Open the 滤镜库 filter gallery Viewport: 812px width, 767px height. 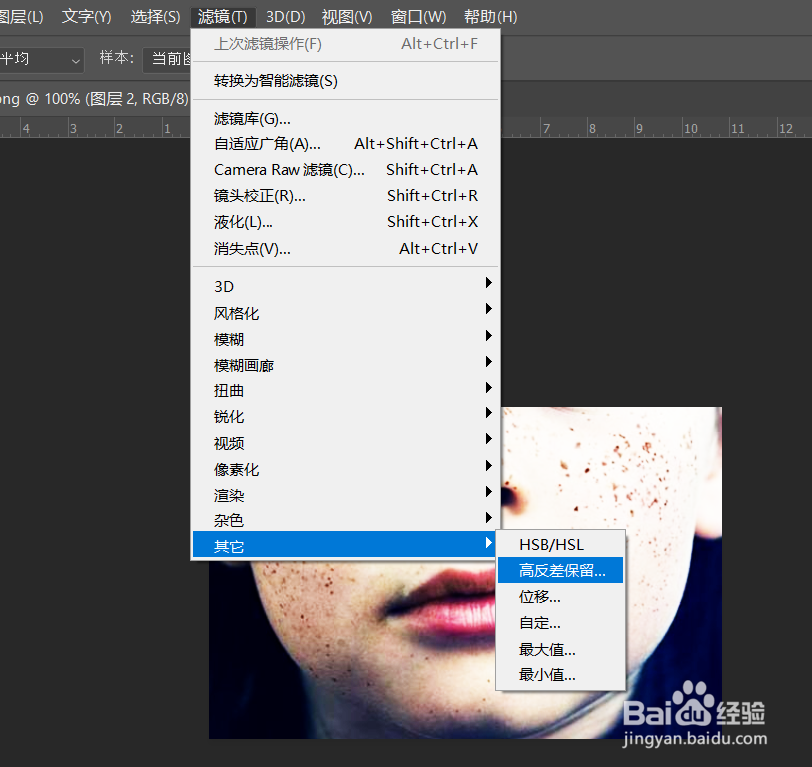click(x=249, y=118)
